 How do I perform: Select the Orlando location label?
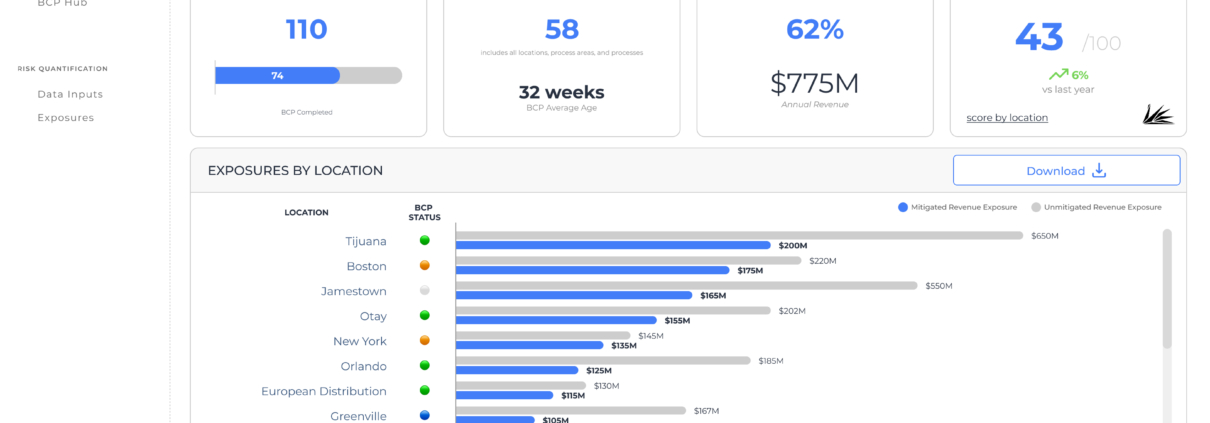(x=364, y=366)
